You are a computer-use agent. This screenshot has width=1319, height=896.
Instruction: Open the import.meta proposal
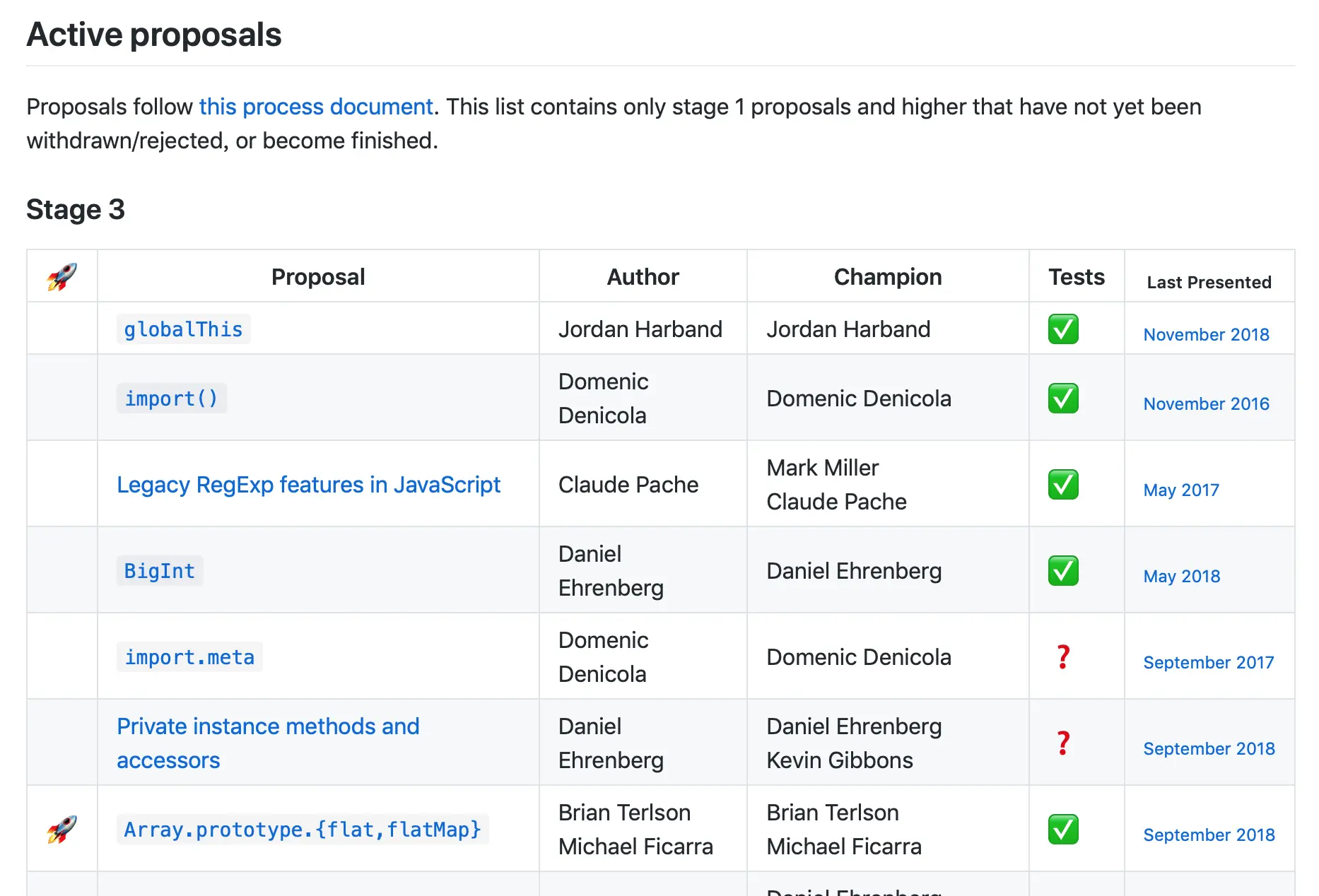pos(189,657)
